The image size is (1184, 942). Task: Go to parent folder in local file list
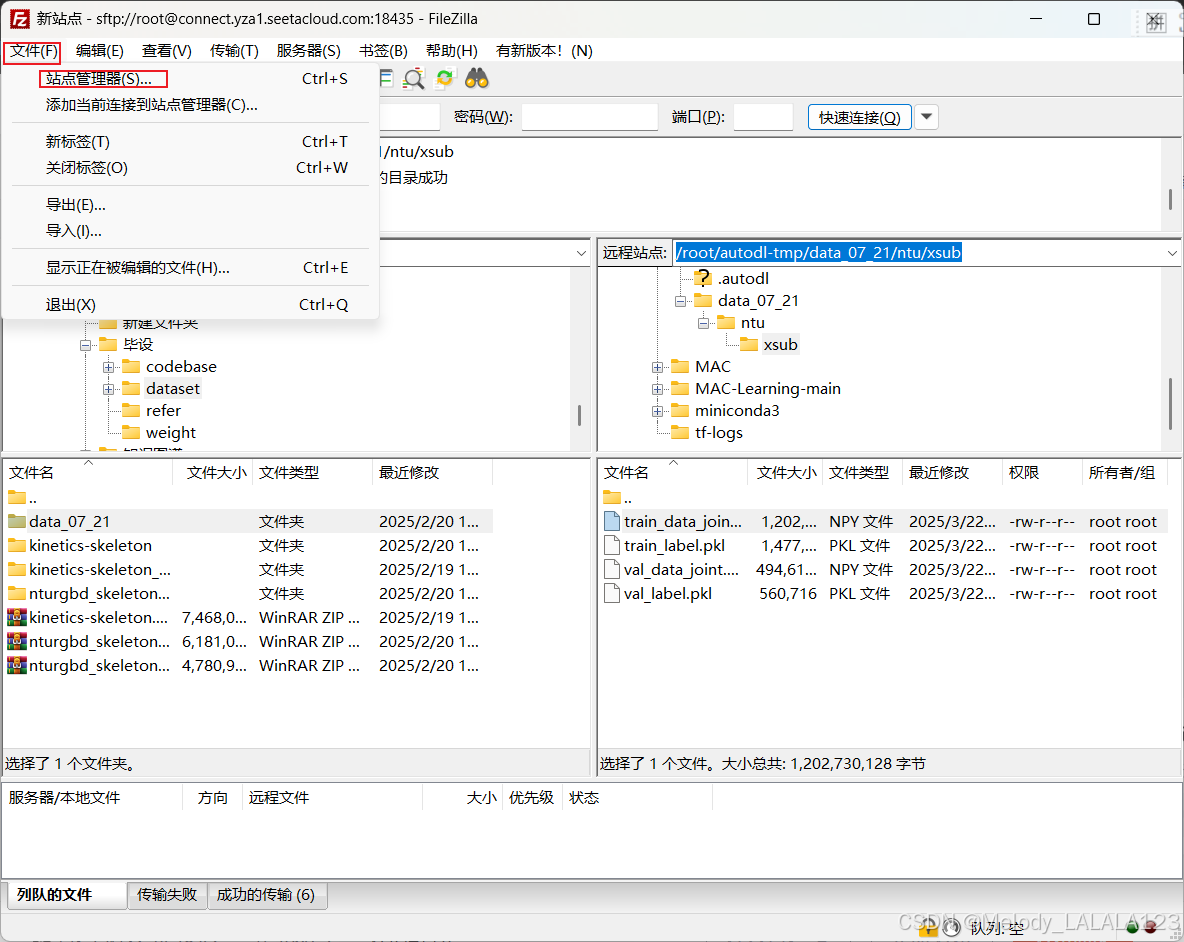coord(23,497)
